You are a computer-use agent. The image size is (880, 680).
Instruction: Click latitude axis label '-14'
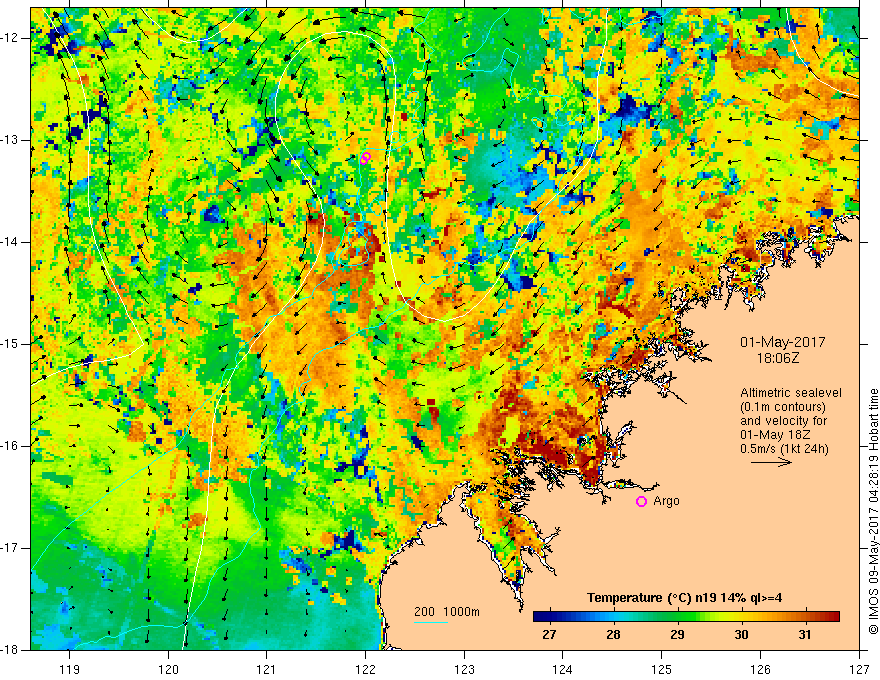pos(11,242)
